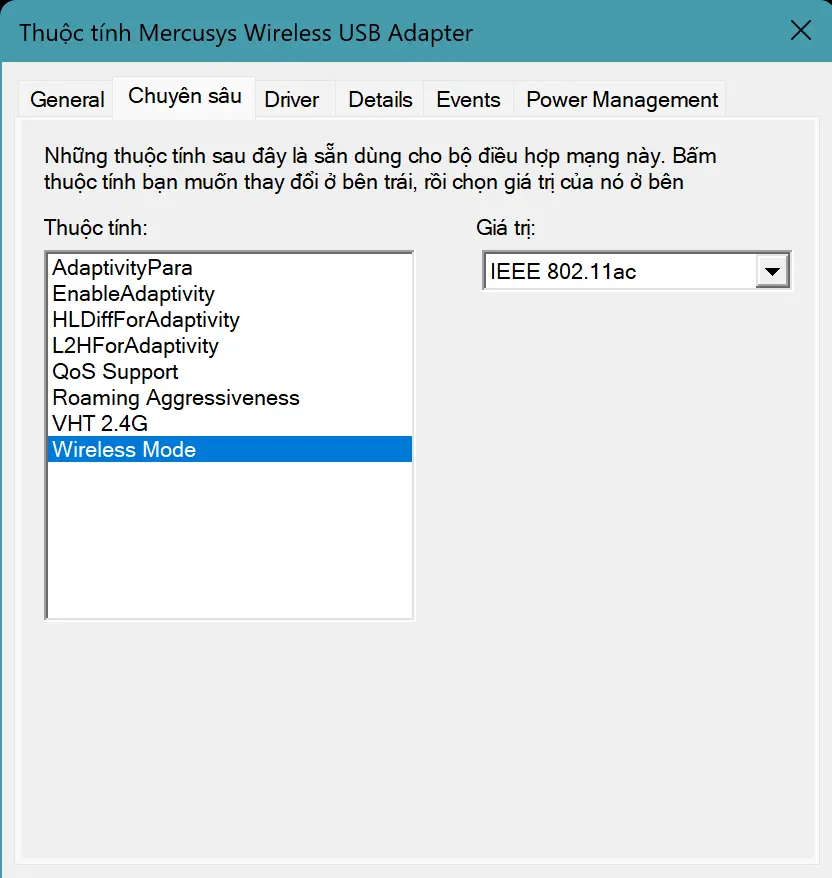The height and width of the screenshot is (878, 832).
Task: Select the EnableAdaptivity property
Action: pos(230,293)
